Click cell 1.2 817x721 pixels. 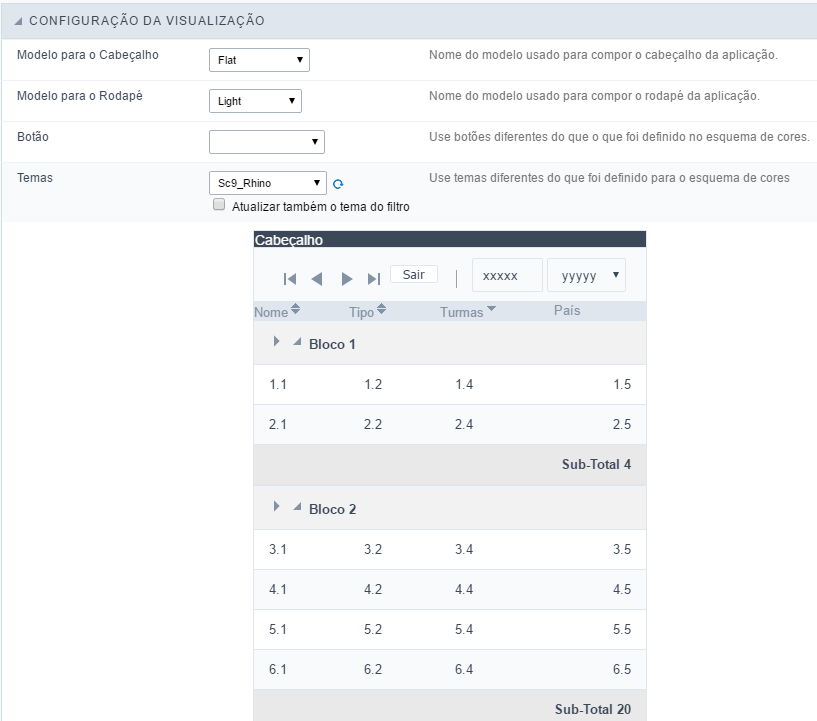373,384
